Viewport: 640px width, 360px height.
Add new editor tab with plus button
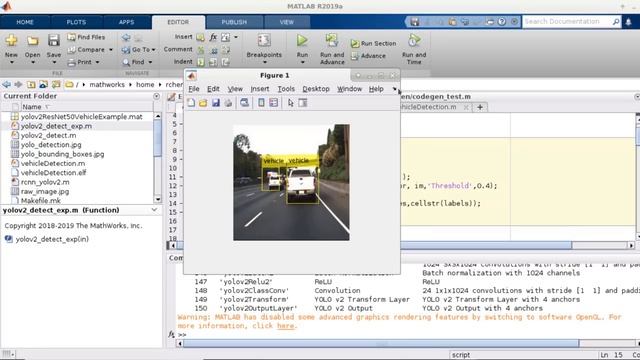pyautogui.click(x=480, y=107)
